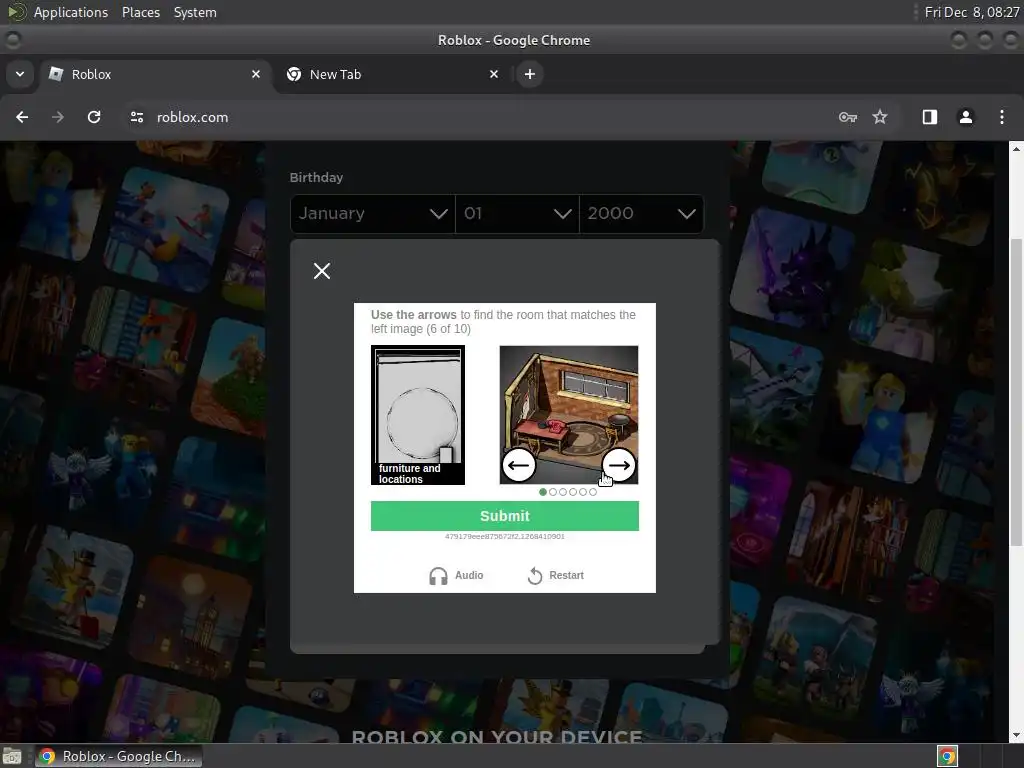Toggle Chrome side panel icon
The image size is (1024, 768).
pyautogui.click(x=929, y=117)
